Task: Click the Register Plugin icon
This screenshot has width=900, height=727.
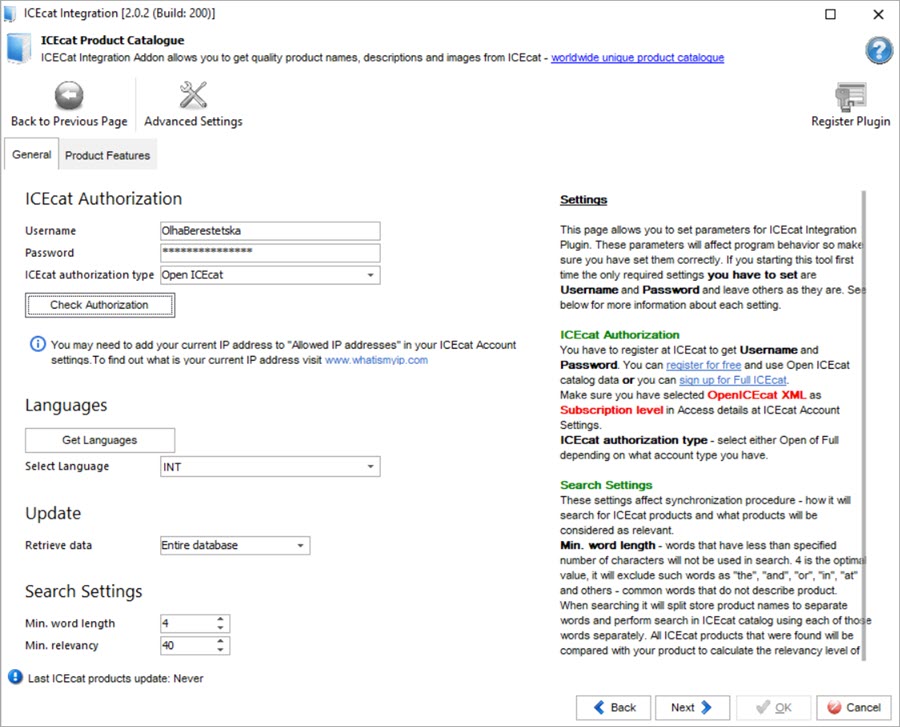Action: point(850,96)
